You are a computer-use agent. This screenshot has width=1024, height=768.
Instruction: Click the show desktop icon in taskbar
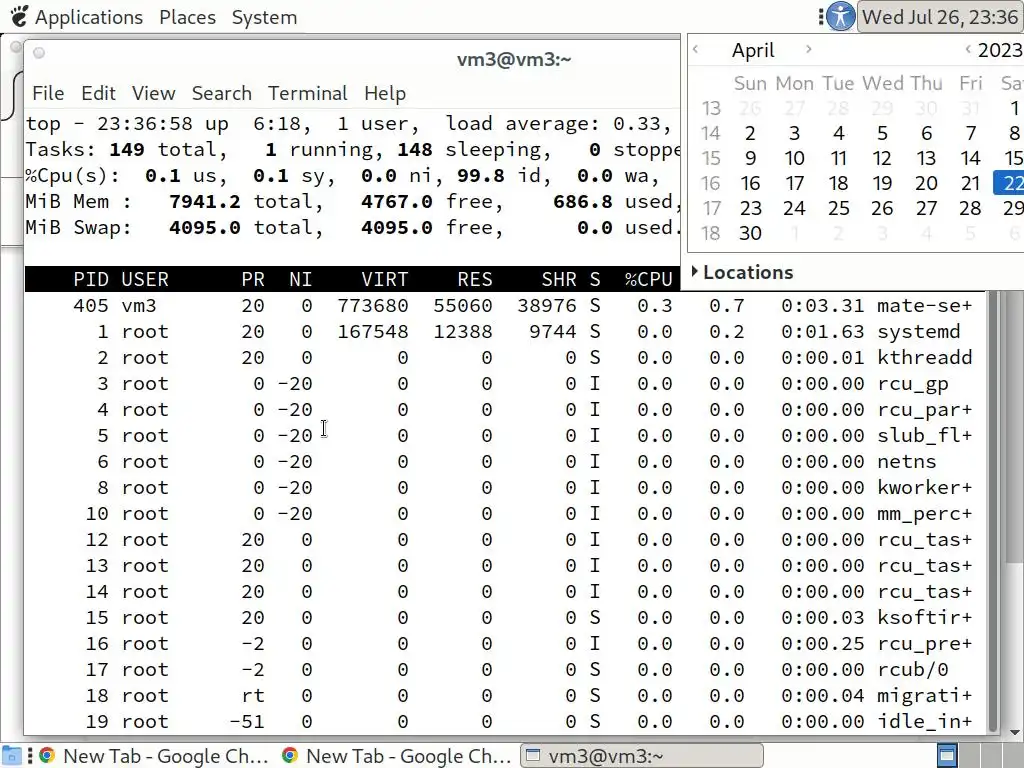coord(11,756)
